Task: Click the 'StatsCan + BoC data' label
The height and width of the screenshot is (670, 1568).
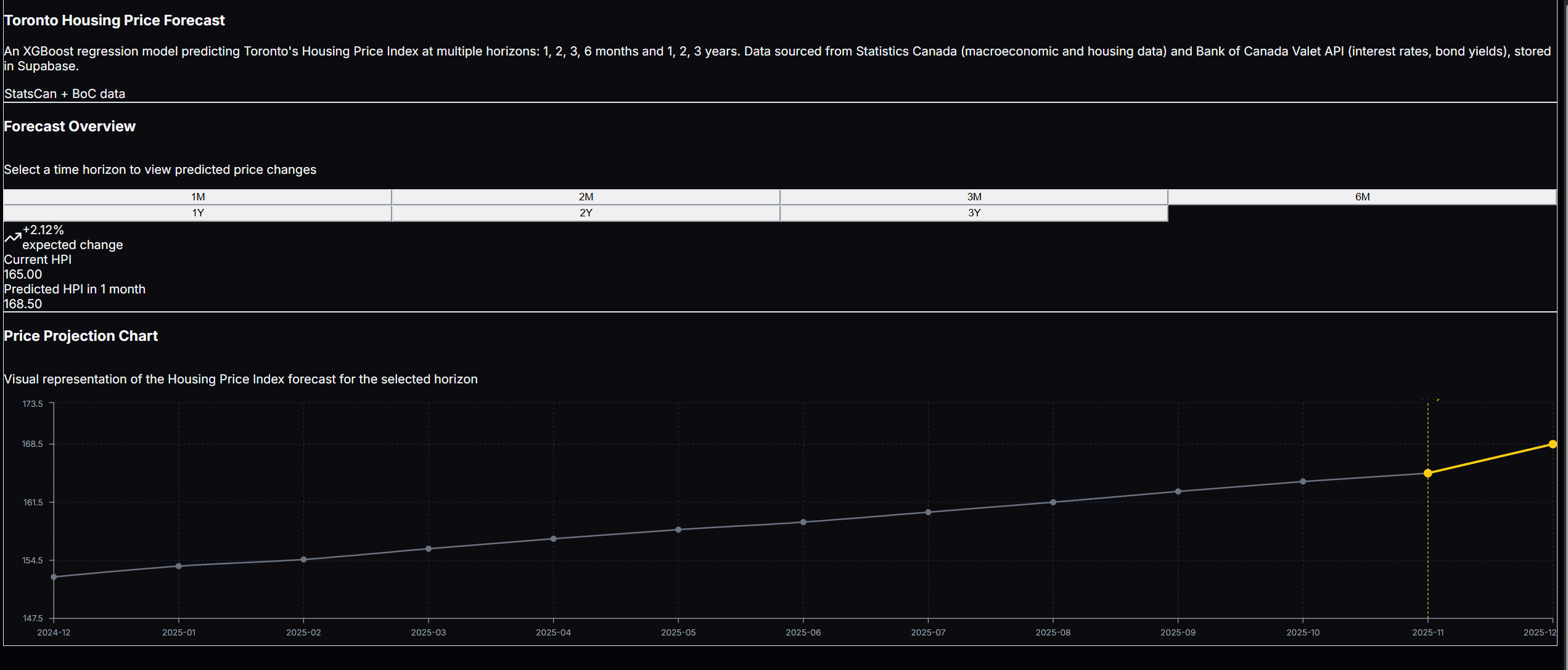Action: tap(64, 93)
